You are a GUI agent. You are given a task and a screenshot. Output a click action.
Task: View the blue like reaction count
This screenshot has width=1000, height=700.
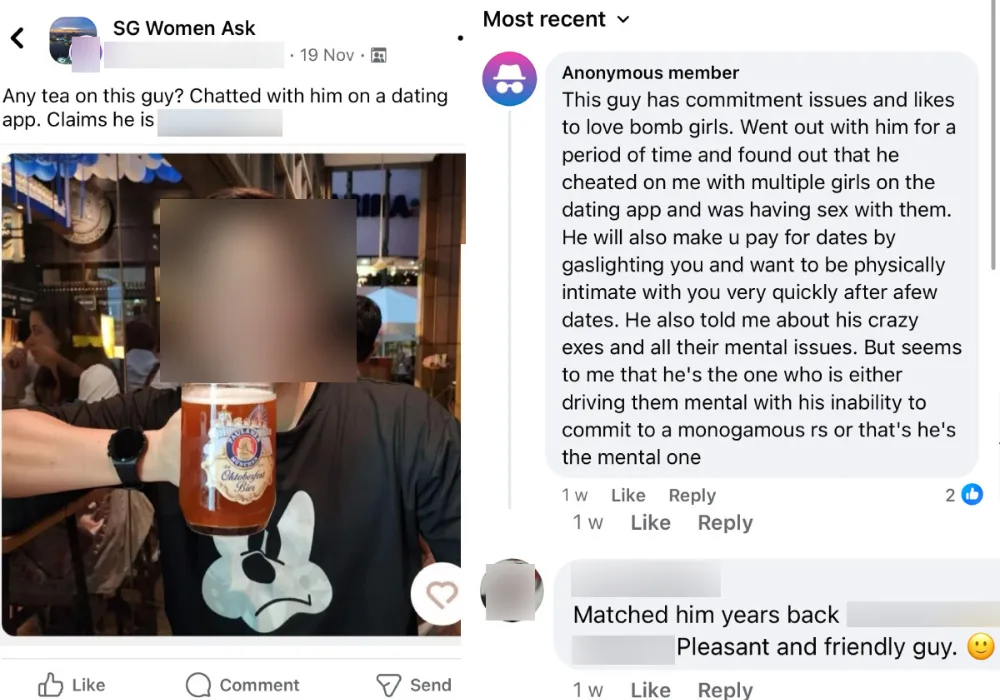coord(964,495)
